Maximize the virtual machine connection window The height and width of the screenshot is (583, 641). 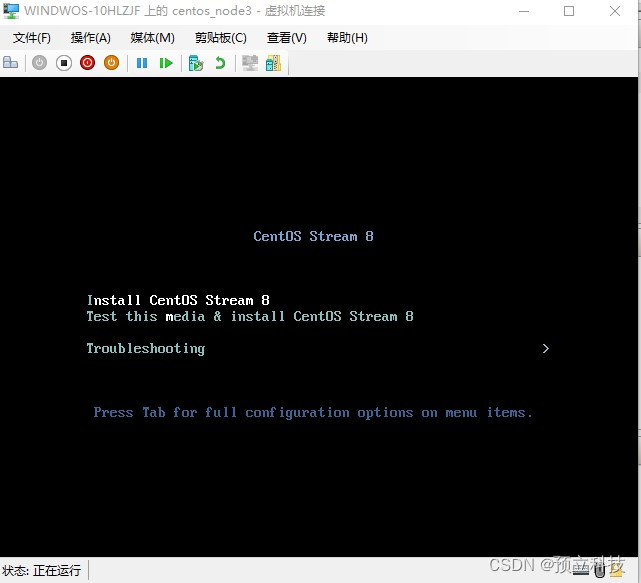[x=569, y=11]
